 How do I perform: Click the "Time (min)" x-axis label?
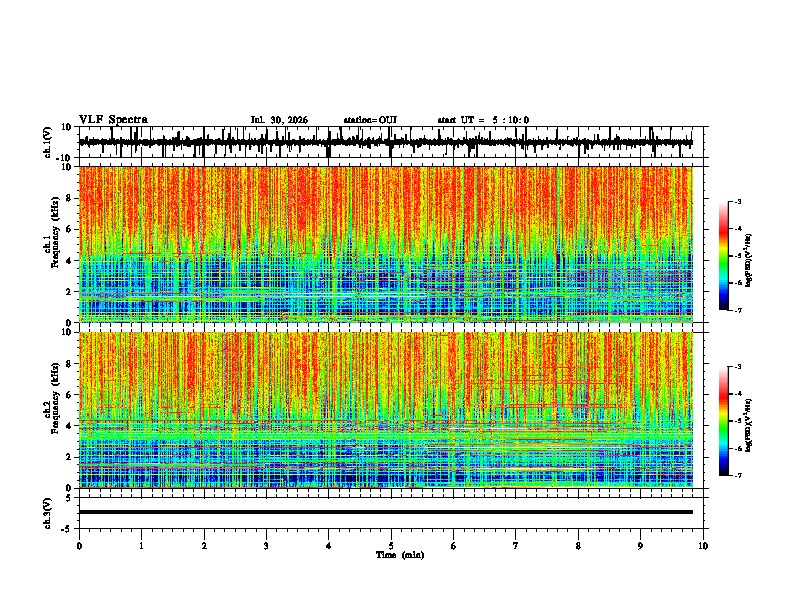[400, 555]
